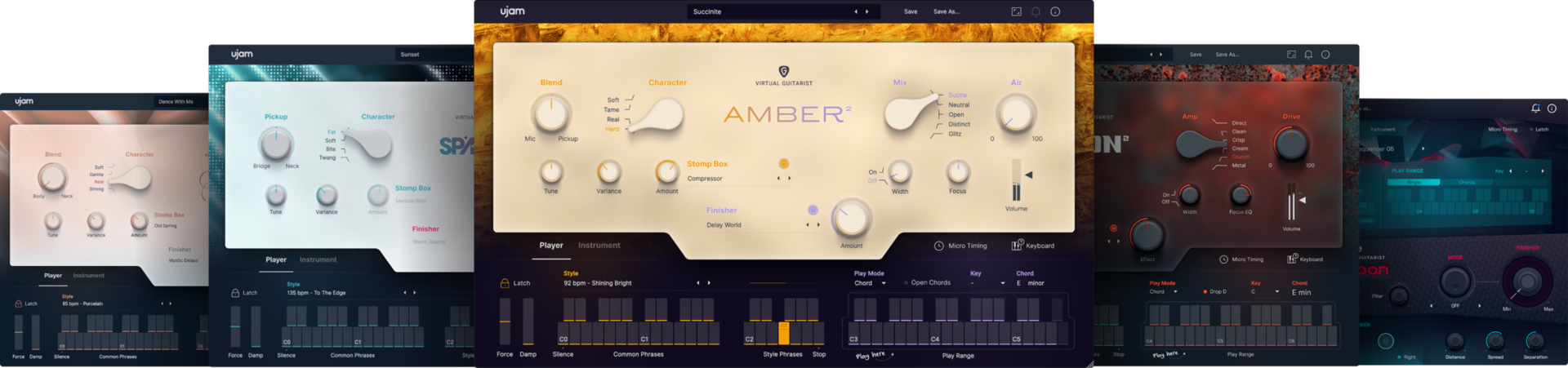1568x368 pixels.
Task: Toggle Drop D in Iron window
Action: pos(1214,291)
